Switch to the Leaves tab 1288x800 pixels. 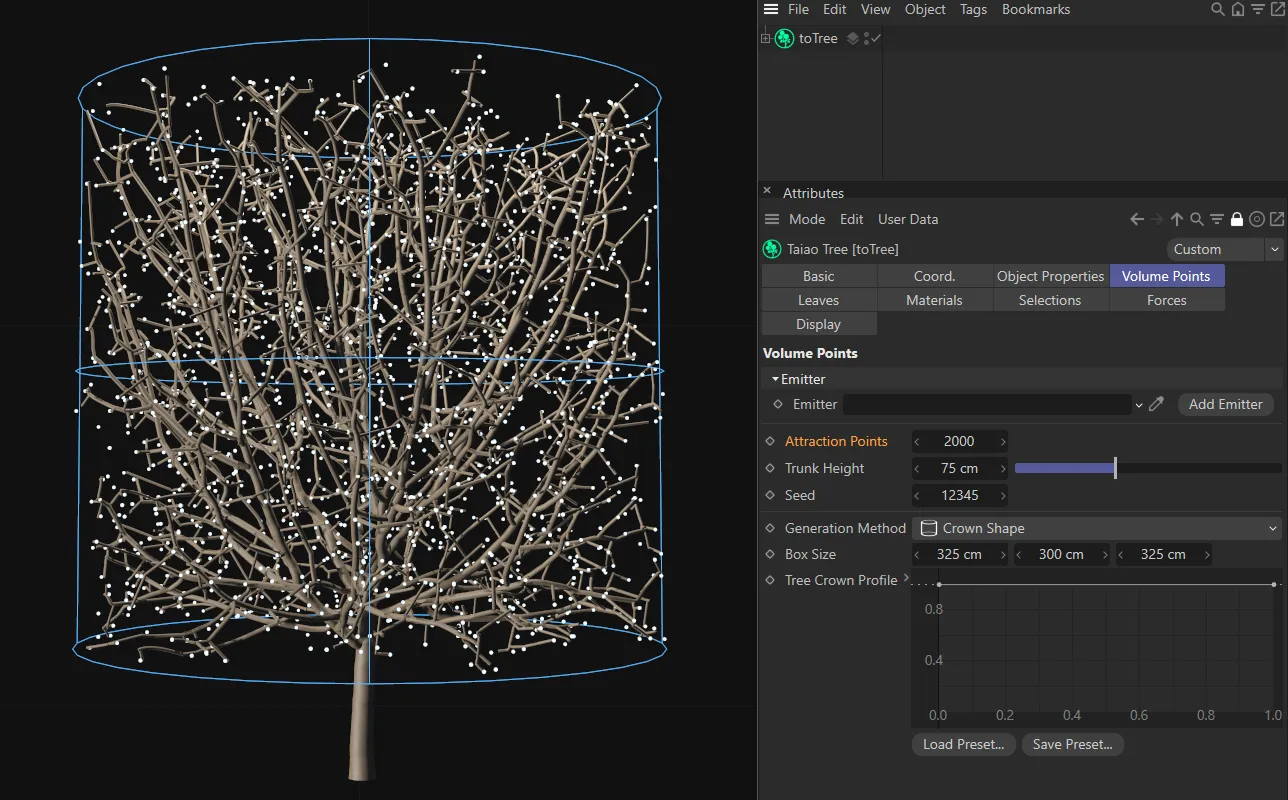click(x=818, y=300)
